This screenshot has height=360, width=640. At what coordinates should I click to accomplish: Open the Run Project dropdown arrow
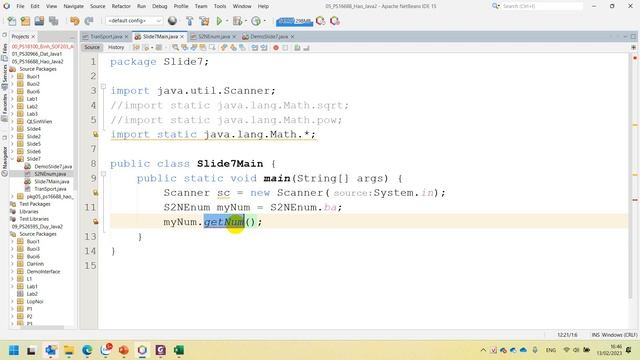[227, 21]
